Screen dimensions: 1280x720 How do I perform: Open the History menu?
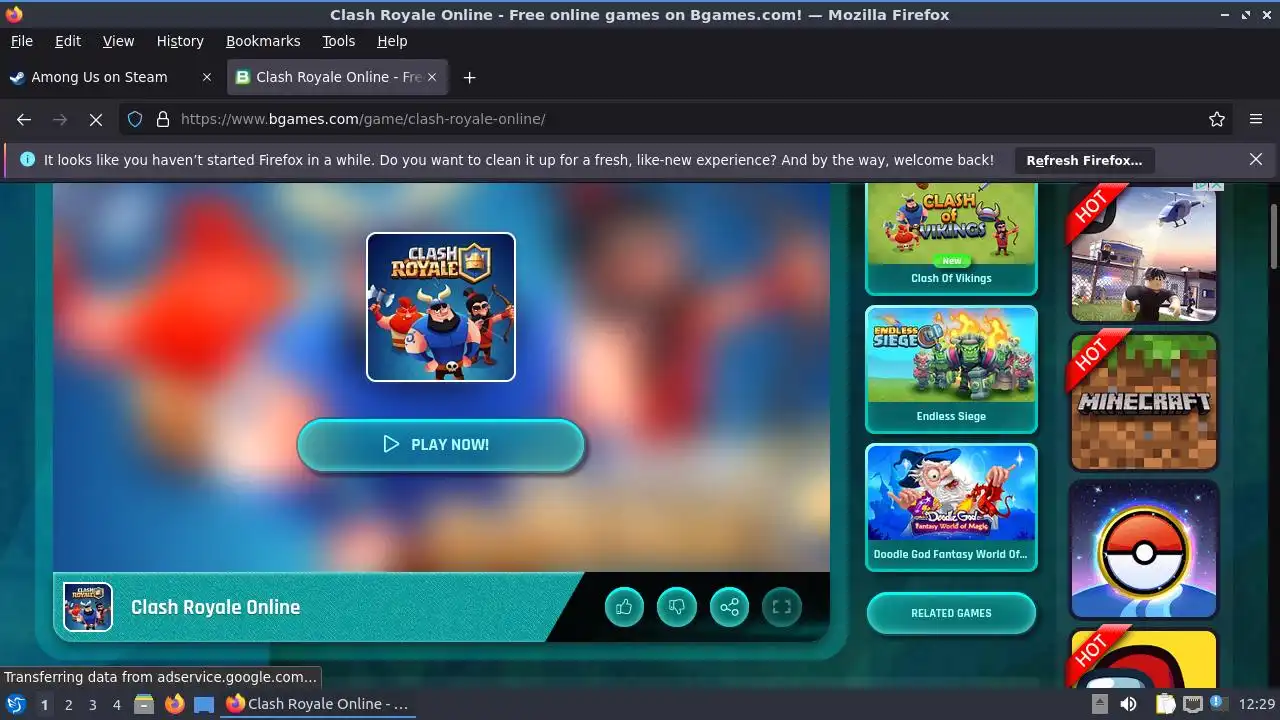[x=180, y=41]
